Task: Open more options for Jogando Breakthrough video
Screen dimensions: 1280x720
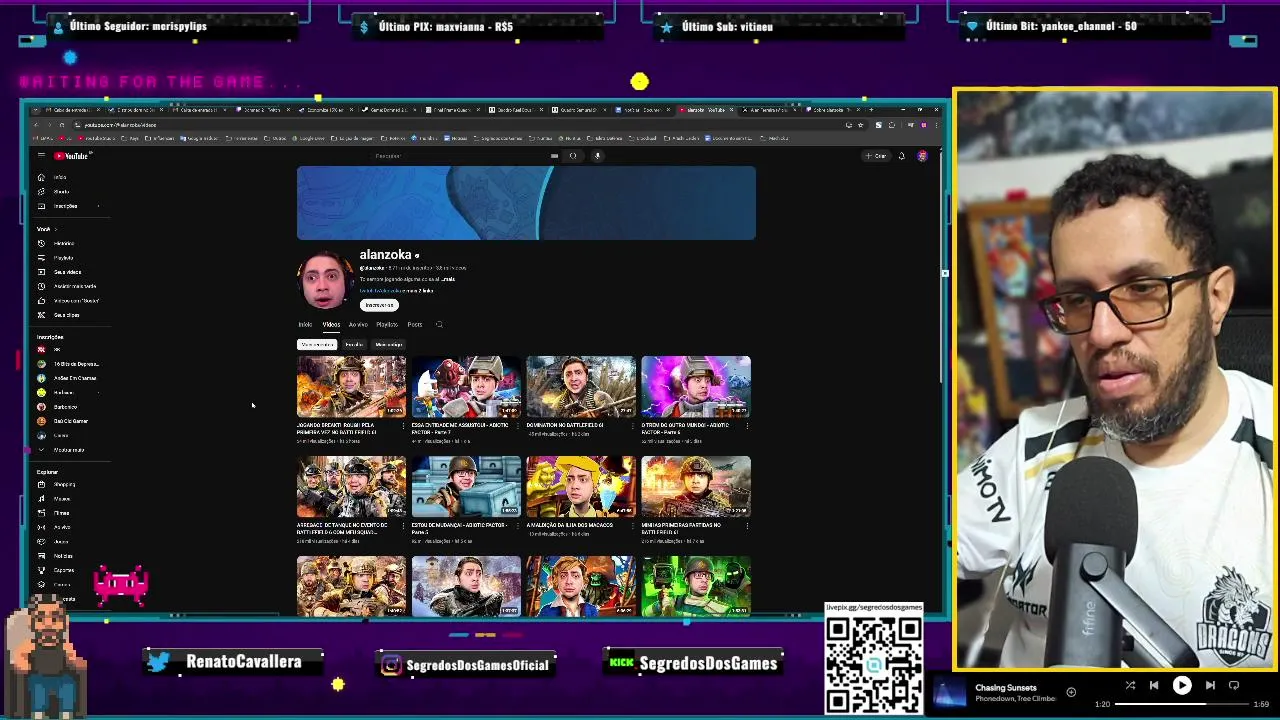Action: point(403,426)
